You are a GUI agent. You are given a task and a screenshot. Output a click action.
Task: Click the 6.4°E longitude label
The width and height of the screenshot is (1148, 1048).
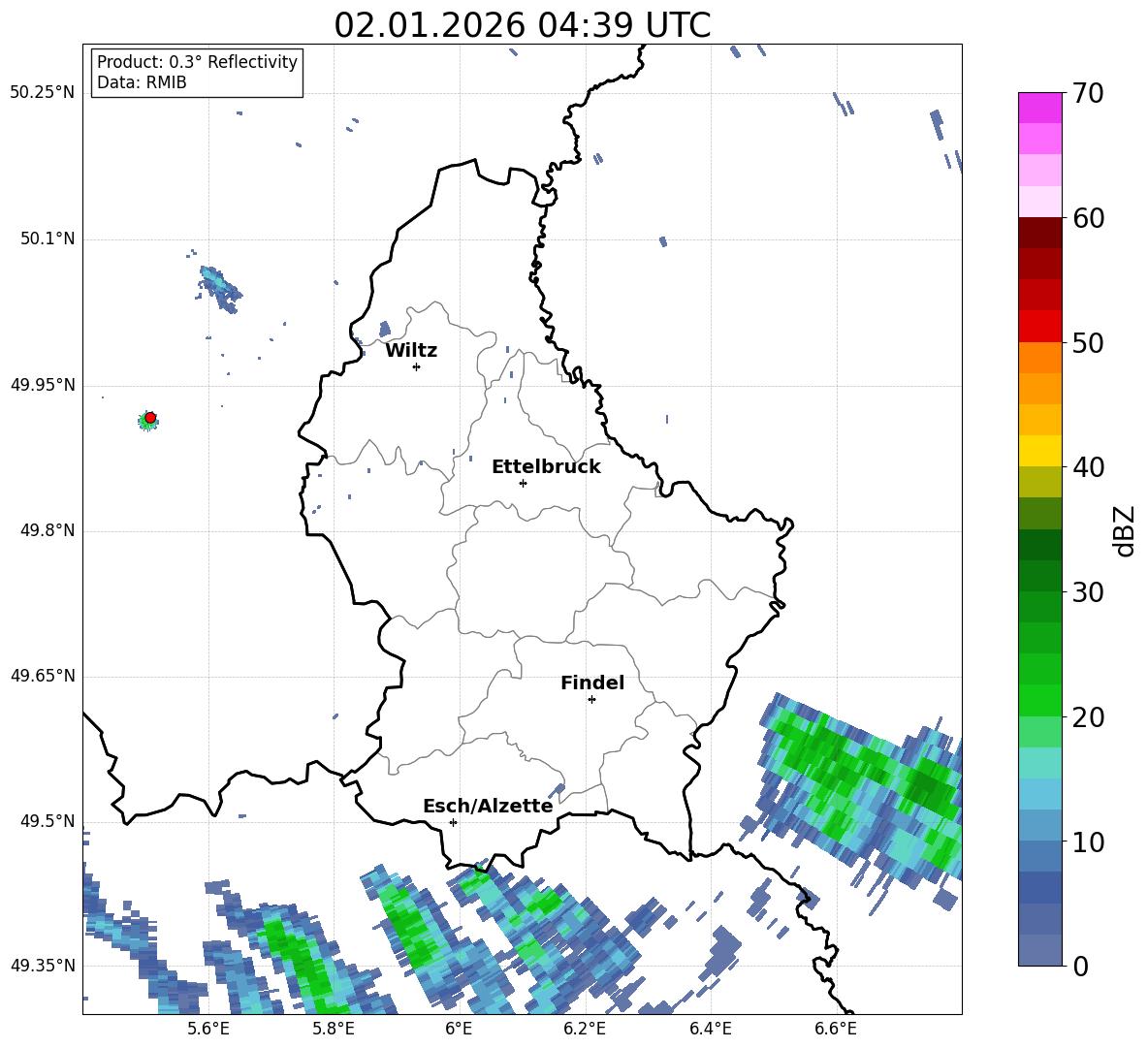(x=710, y=1029)
